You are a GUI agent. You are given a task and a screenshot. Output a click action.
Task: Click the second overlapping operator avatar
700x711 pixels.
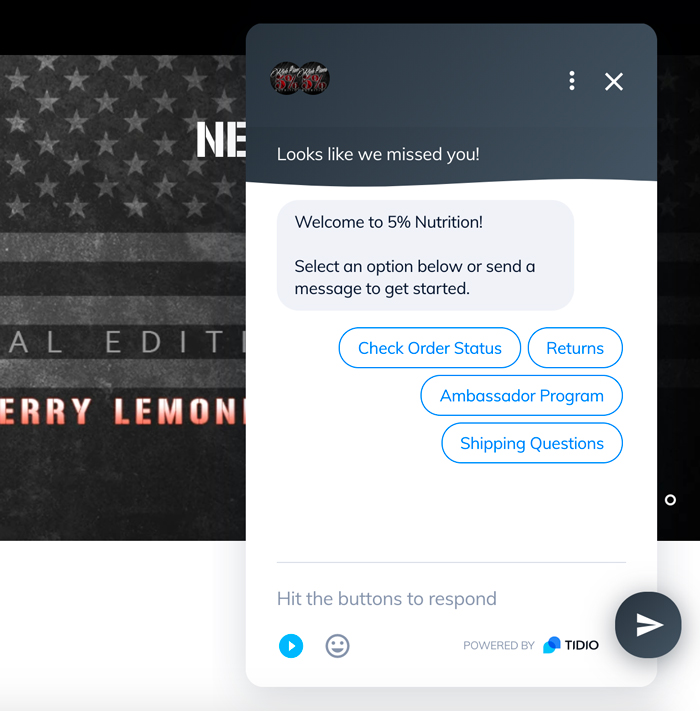coord(315,78)
